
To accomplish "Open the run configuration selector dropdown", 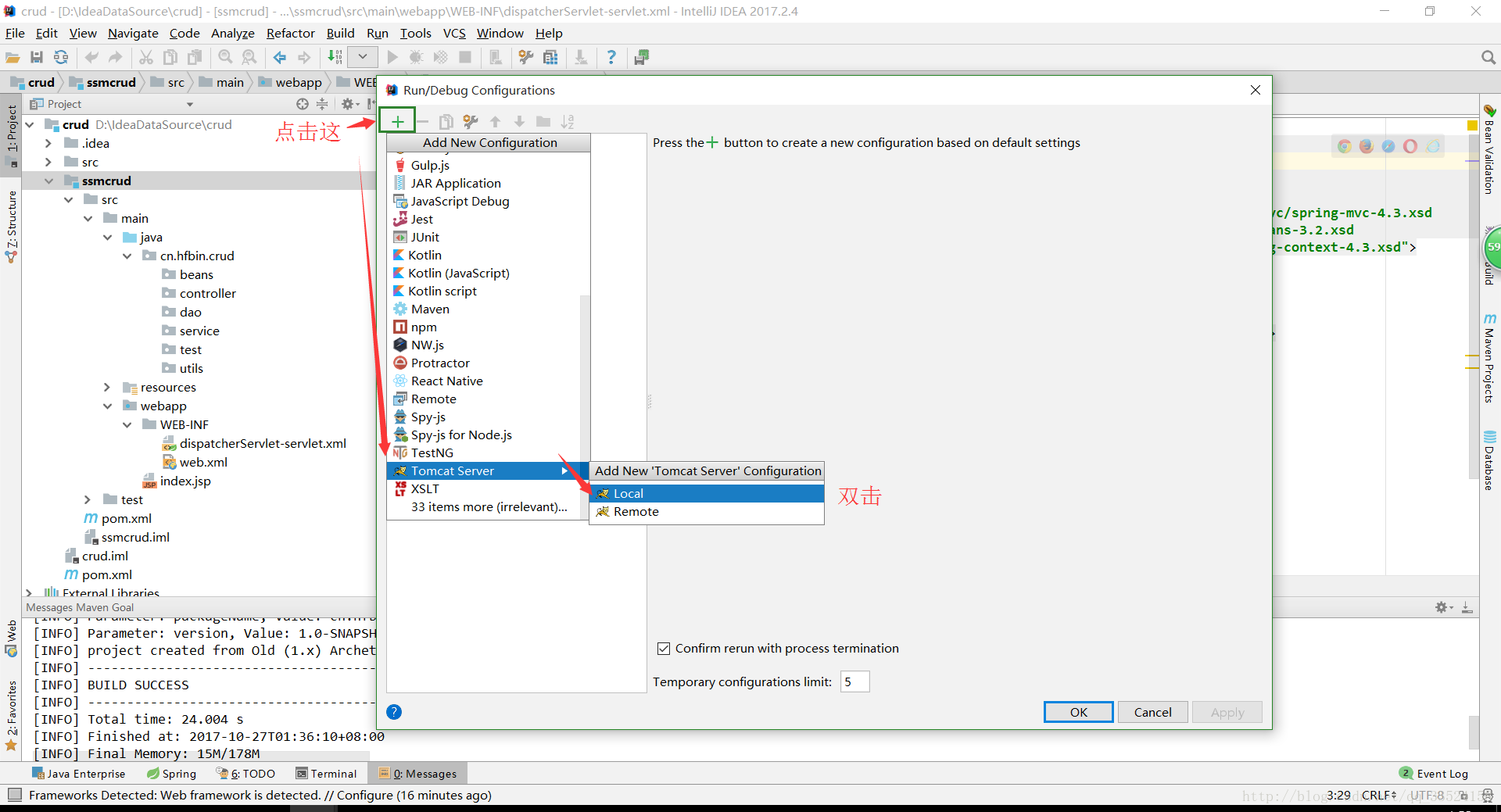I will (362, 57).
